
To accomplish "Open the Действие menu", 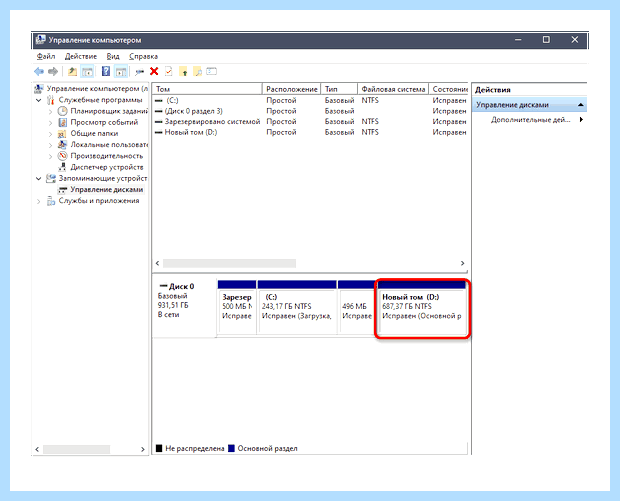I will pyautogui.click(x=81, y=56).
